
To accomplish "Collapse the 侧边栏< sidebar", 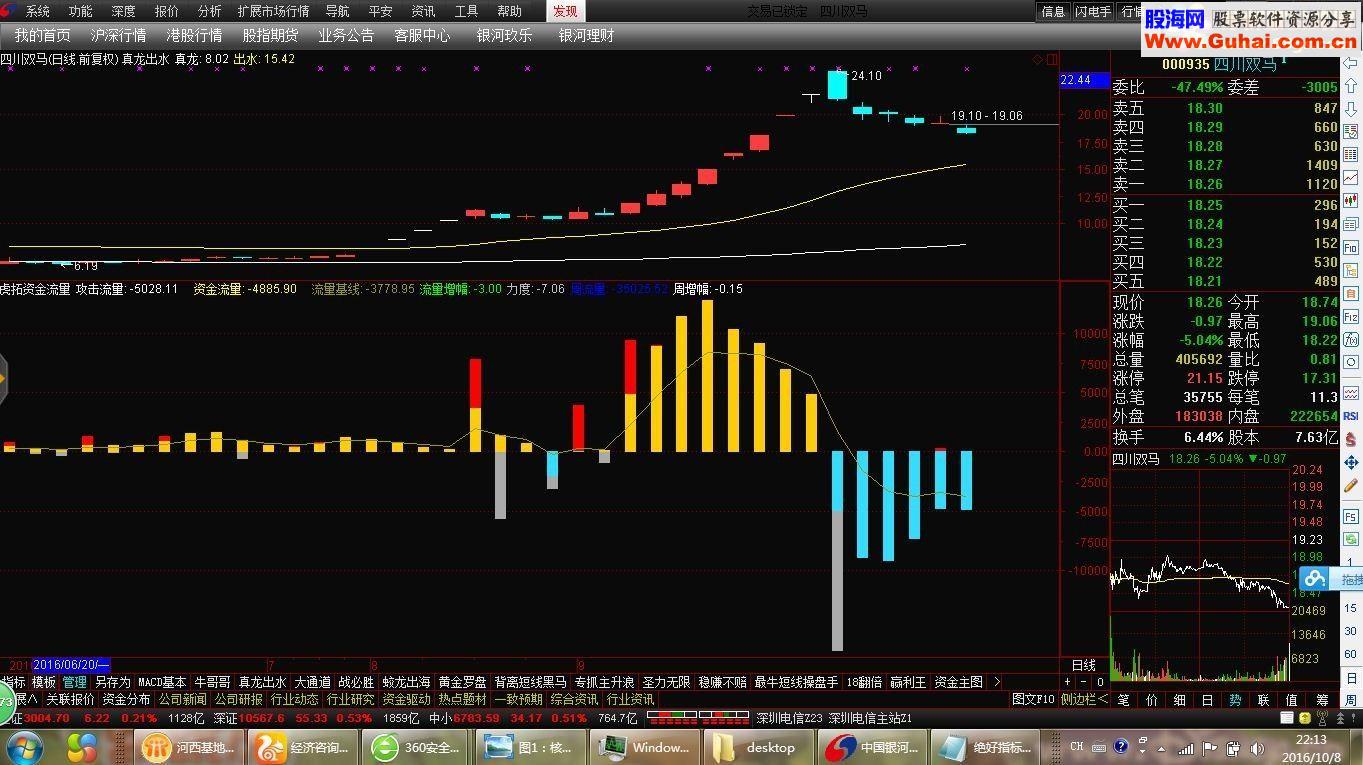I will pyautogui.click(x=1084, y=699).
